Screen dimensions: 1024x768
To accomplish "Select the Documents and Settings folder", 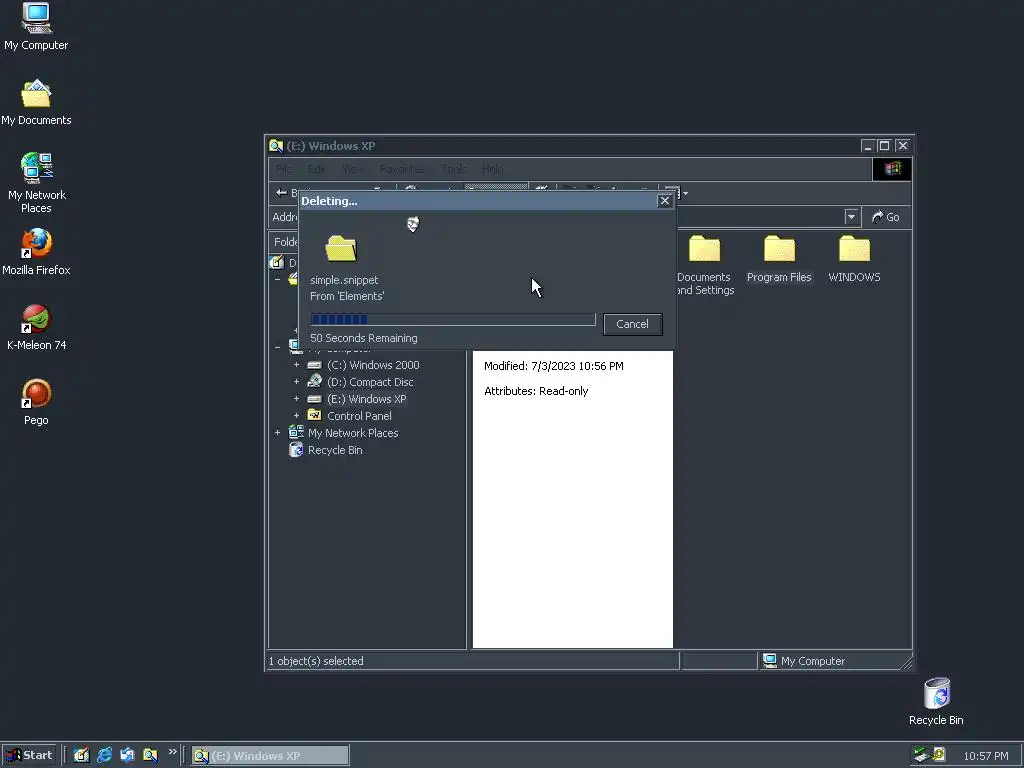I will (x=705, y=265).
